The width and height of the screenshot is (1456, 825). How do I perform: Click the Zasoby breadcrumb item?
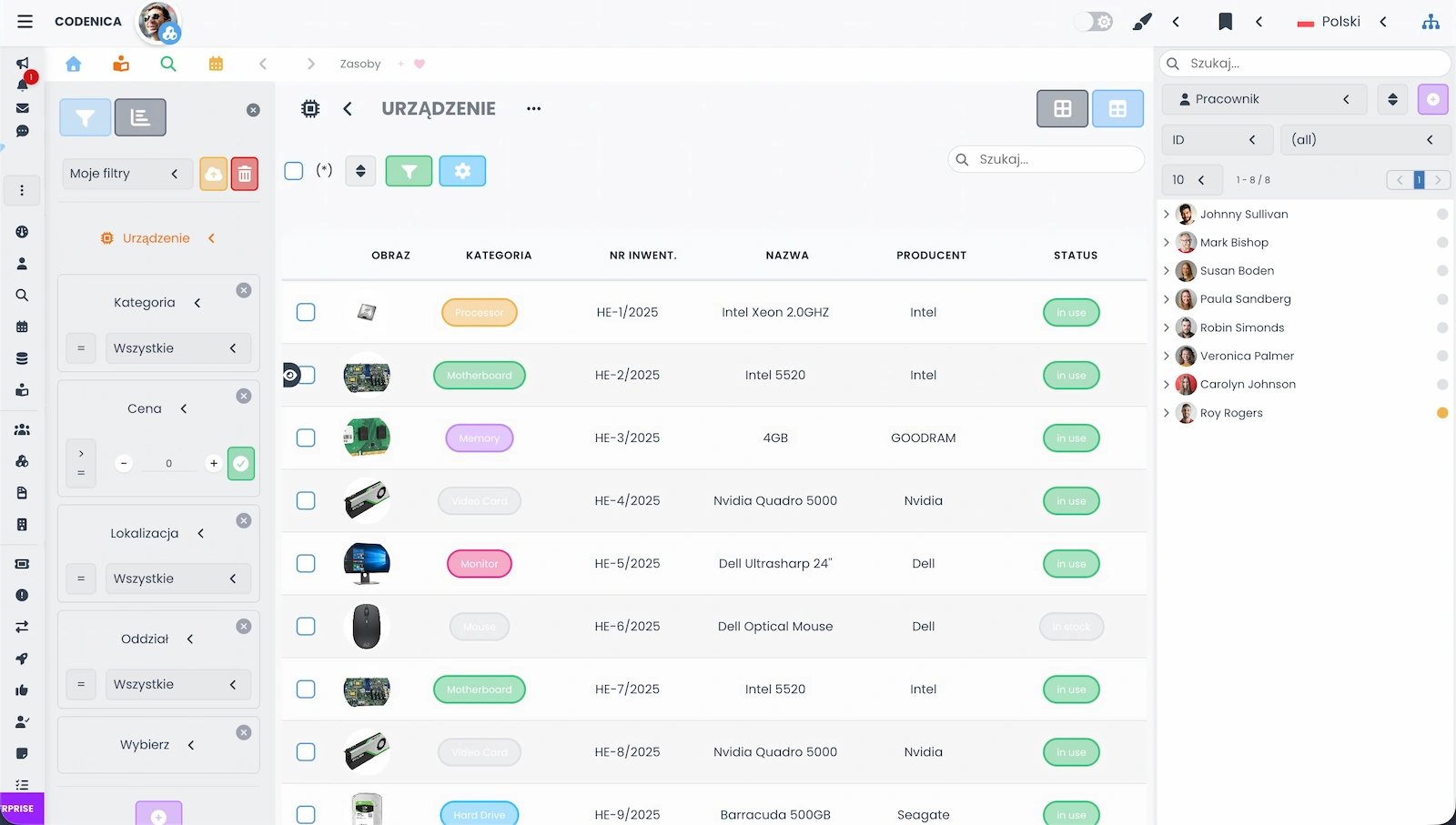[x=360, y=64]
